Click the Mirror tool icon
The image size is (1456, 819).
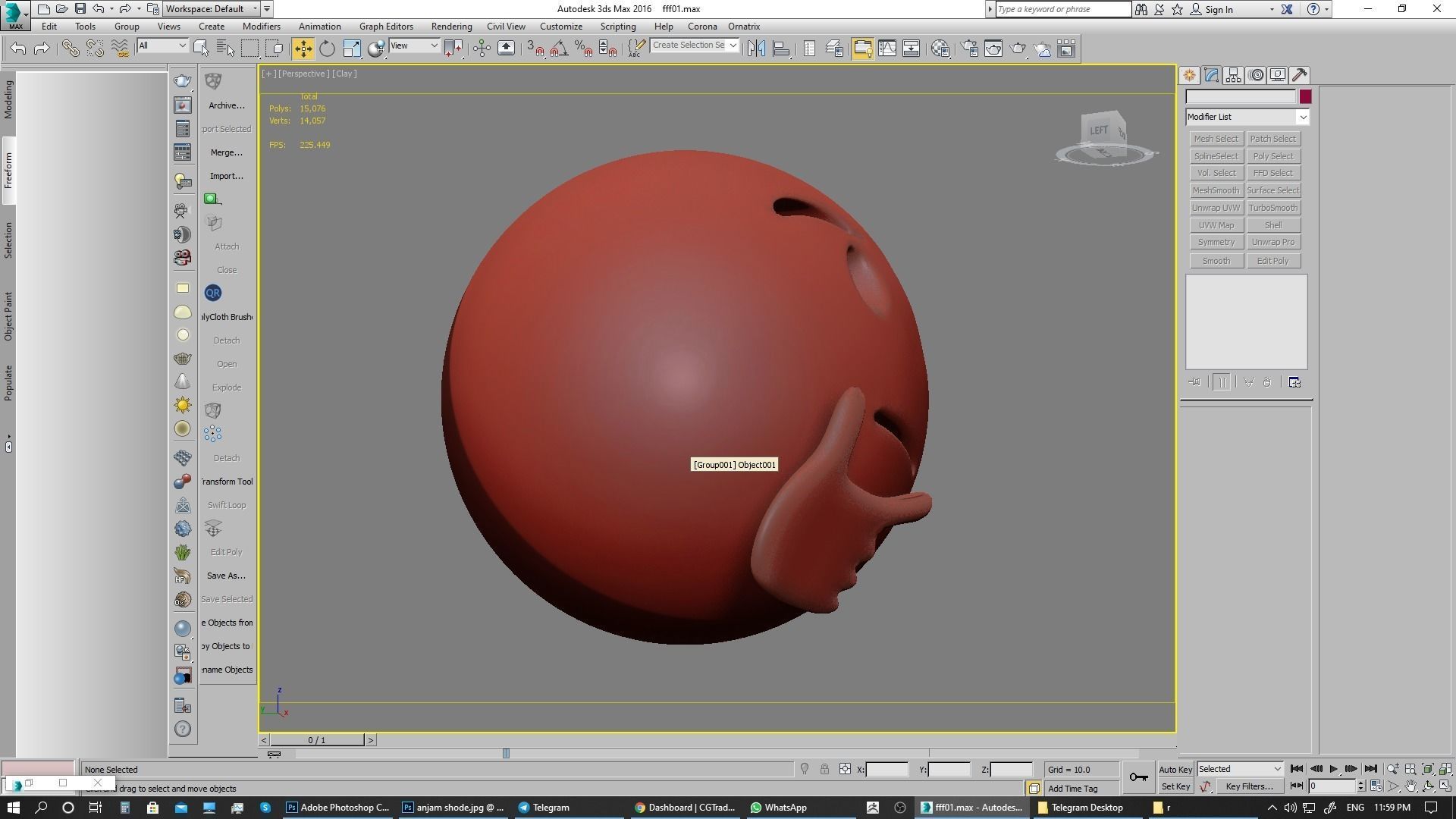[756, 49]
